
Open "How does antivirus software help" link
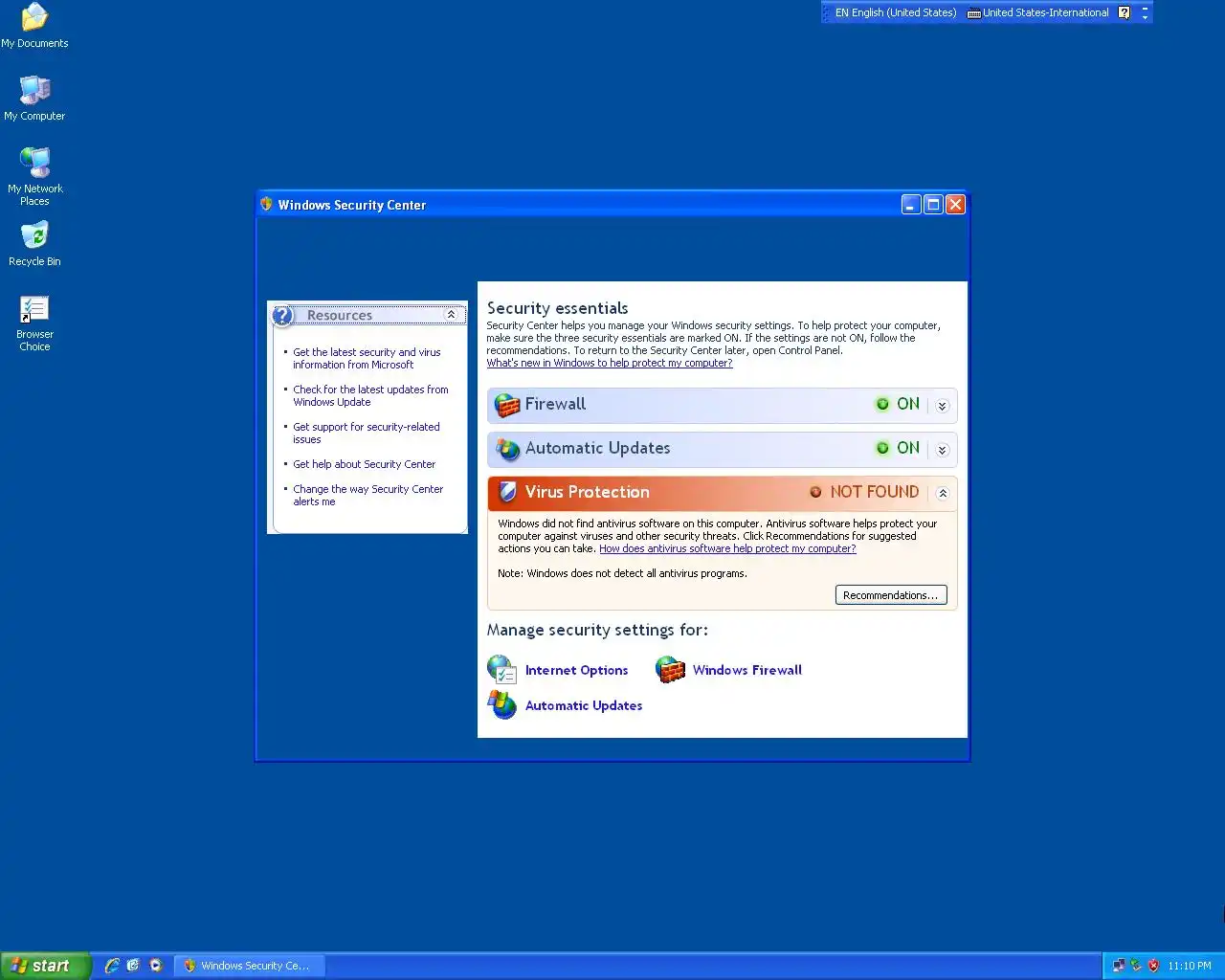727,548
